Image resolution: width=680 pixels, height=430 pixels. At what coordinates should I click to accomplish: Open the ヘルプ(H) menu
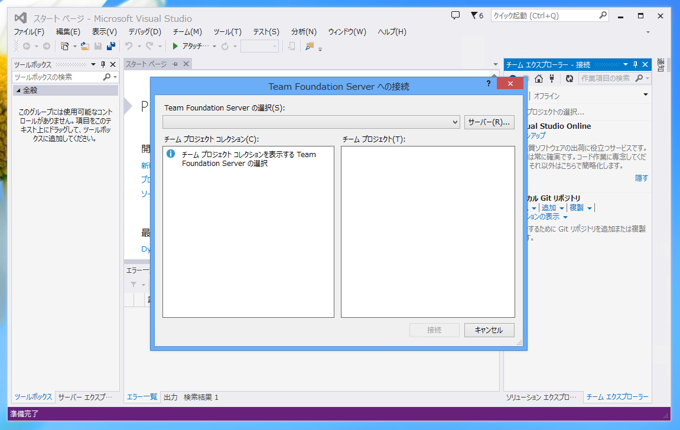tap(392, 32)
